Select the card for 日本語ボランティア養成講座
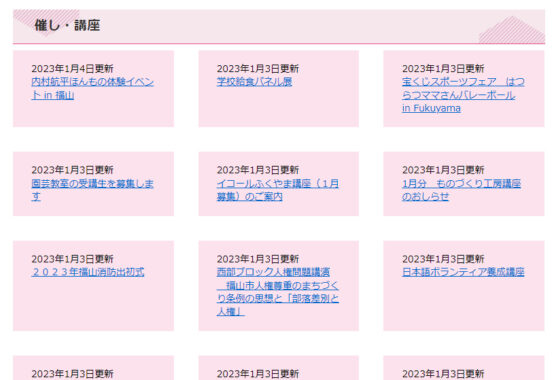 [464, 286]
